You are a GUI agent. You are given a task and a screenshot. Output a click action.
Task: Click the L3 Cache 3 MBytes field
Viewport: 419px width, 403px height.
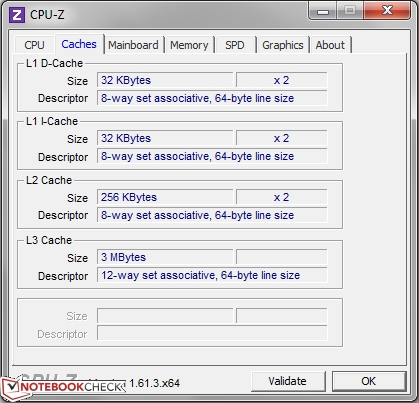tap(165, 257)
